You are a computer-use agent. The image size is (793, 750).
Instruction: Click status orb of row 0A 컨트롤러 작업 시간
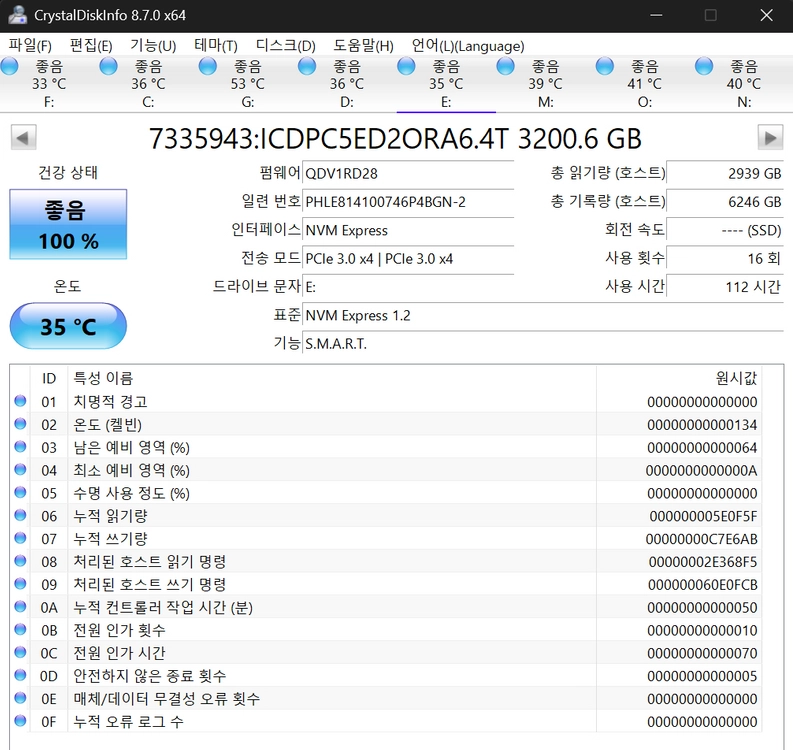tap(20, 606)
